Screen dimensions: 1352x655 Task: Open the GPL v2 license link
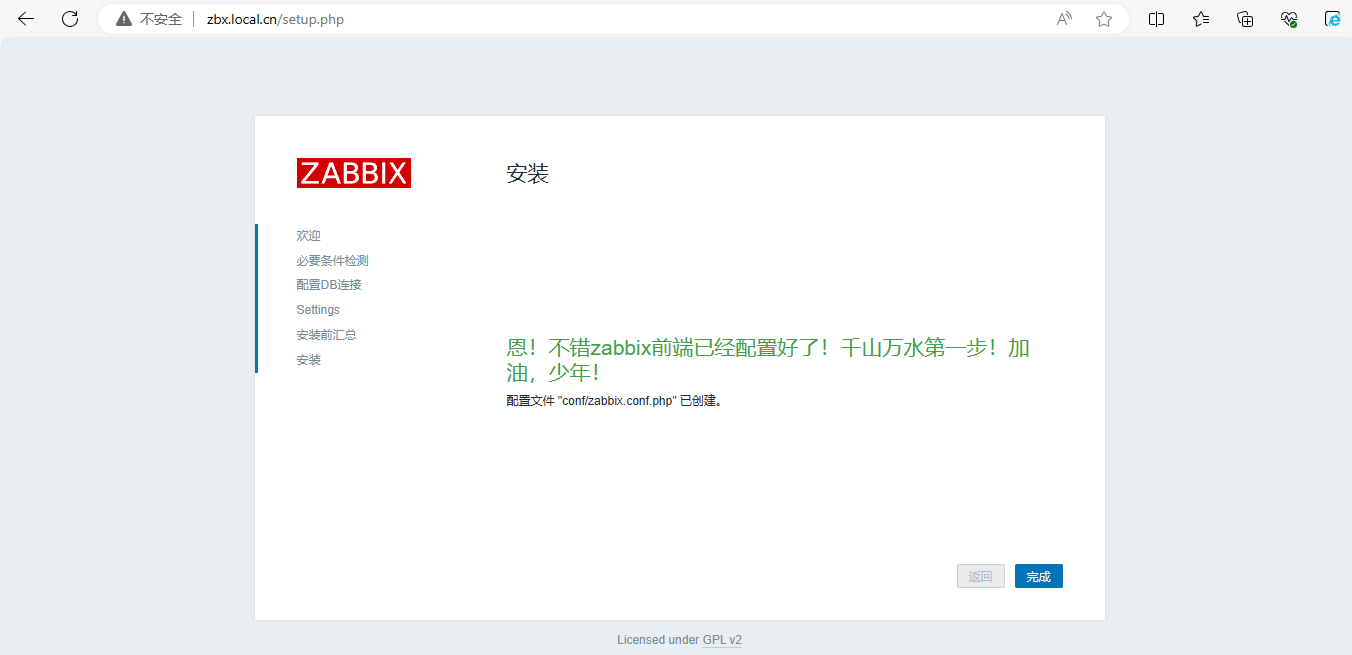tap(722, 640)
